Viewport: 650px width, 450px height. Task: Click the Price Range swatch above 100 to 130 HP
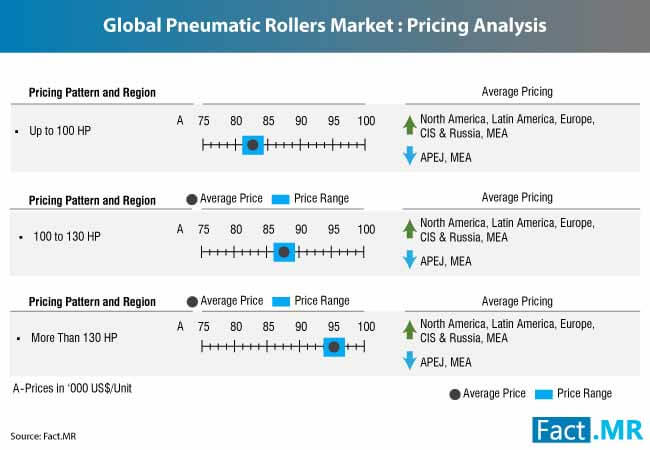pyautogui.click(x=281, y=200)
